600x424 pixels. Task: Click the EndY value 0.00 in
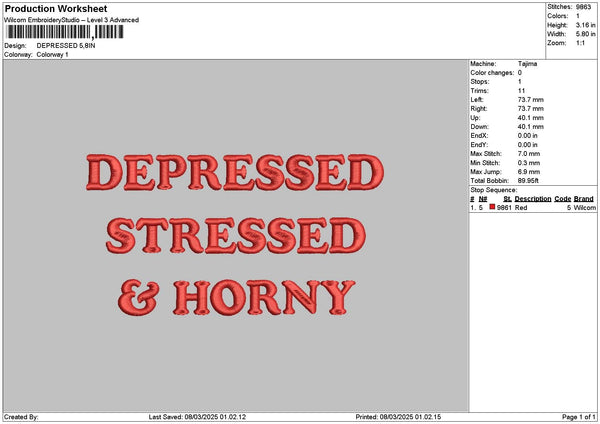[x=527, y=145]
